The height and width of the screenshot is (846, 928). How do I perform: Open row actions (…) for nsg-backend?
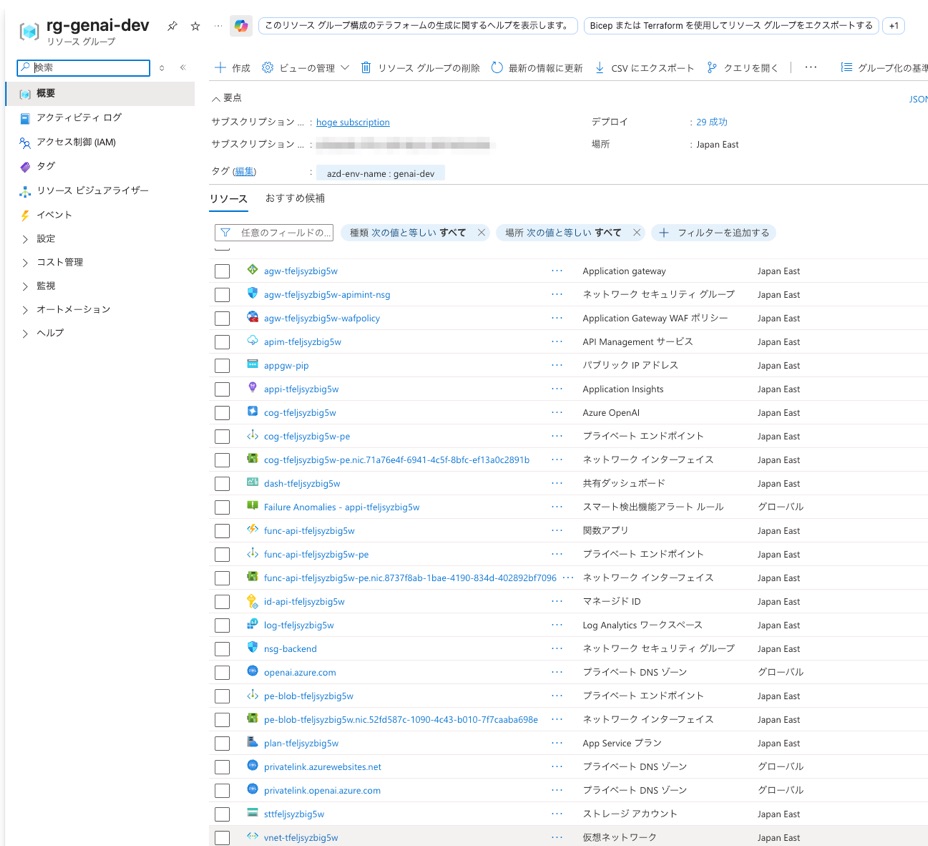pos(557,649)
